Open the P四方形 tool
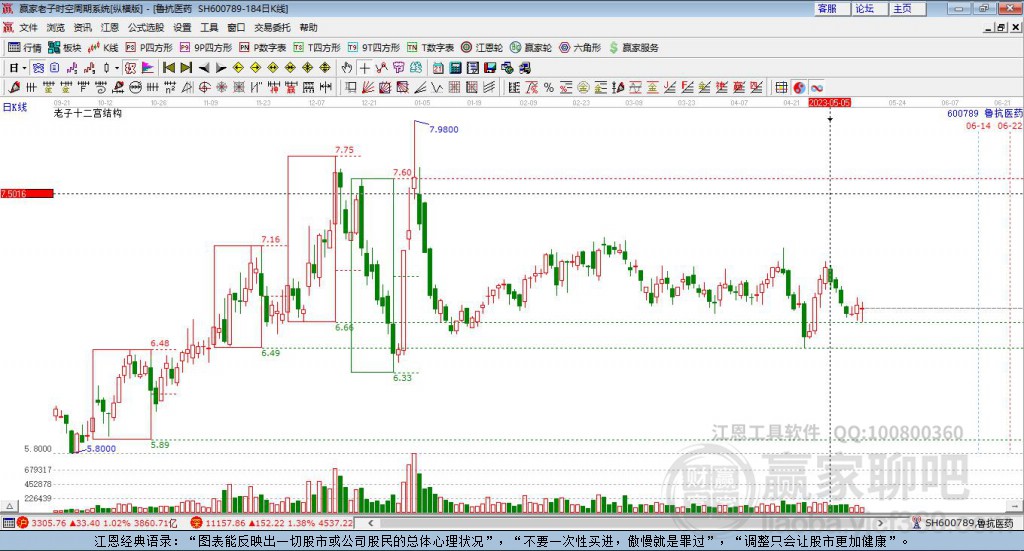Viewport: 1024px width, 551px height. tap(149, 48)
